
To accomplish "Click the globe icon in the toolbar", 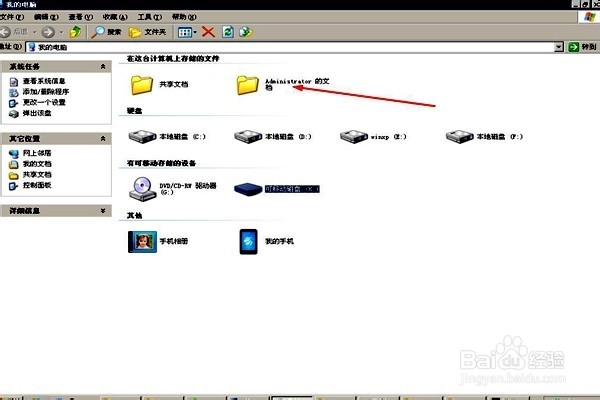I will point(246,32).
